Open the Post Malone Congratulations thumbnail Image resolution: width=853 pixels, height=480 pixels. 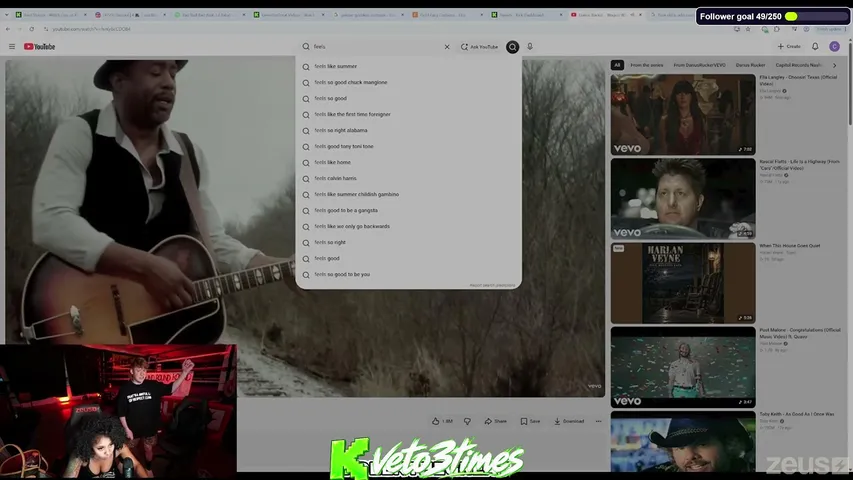click(683, 367)
